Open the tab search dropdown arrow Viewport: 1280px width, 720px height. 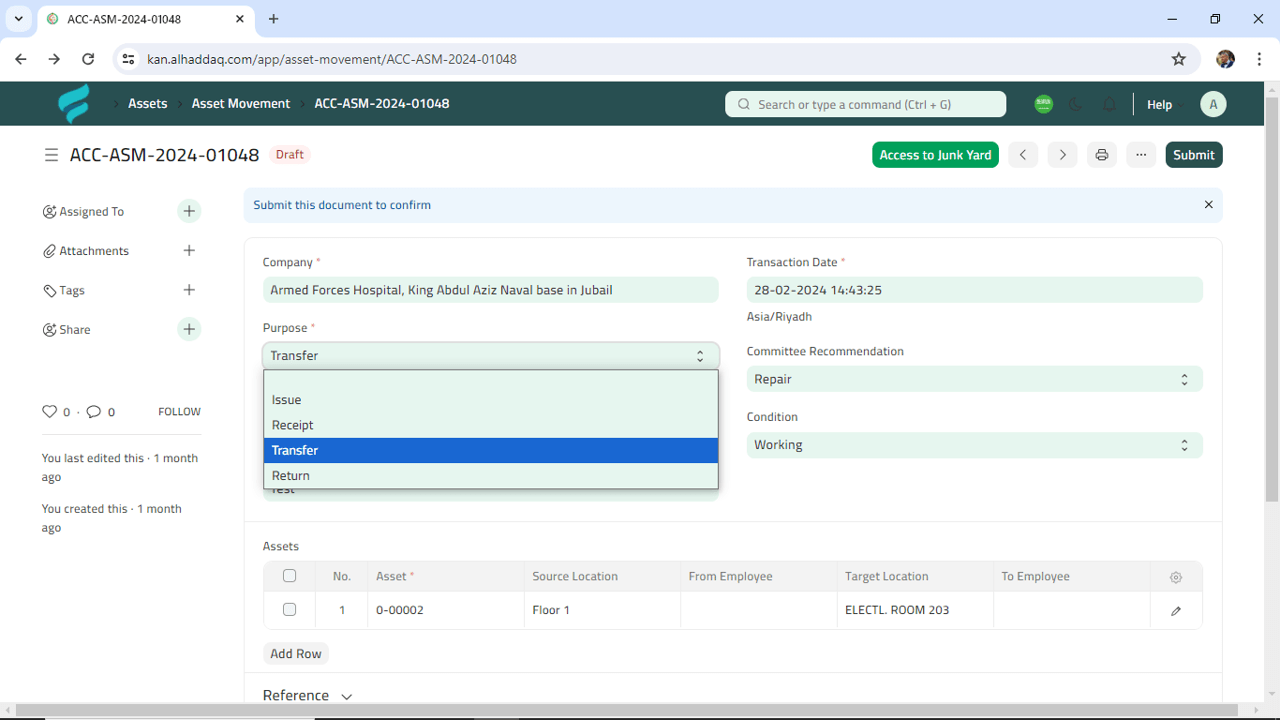coord(18,19)
